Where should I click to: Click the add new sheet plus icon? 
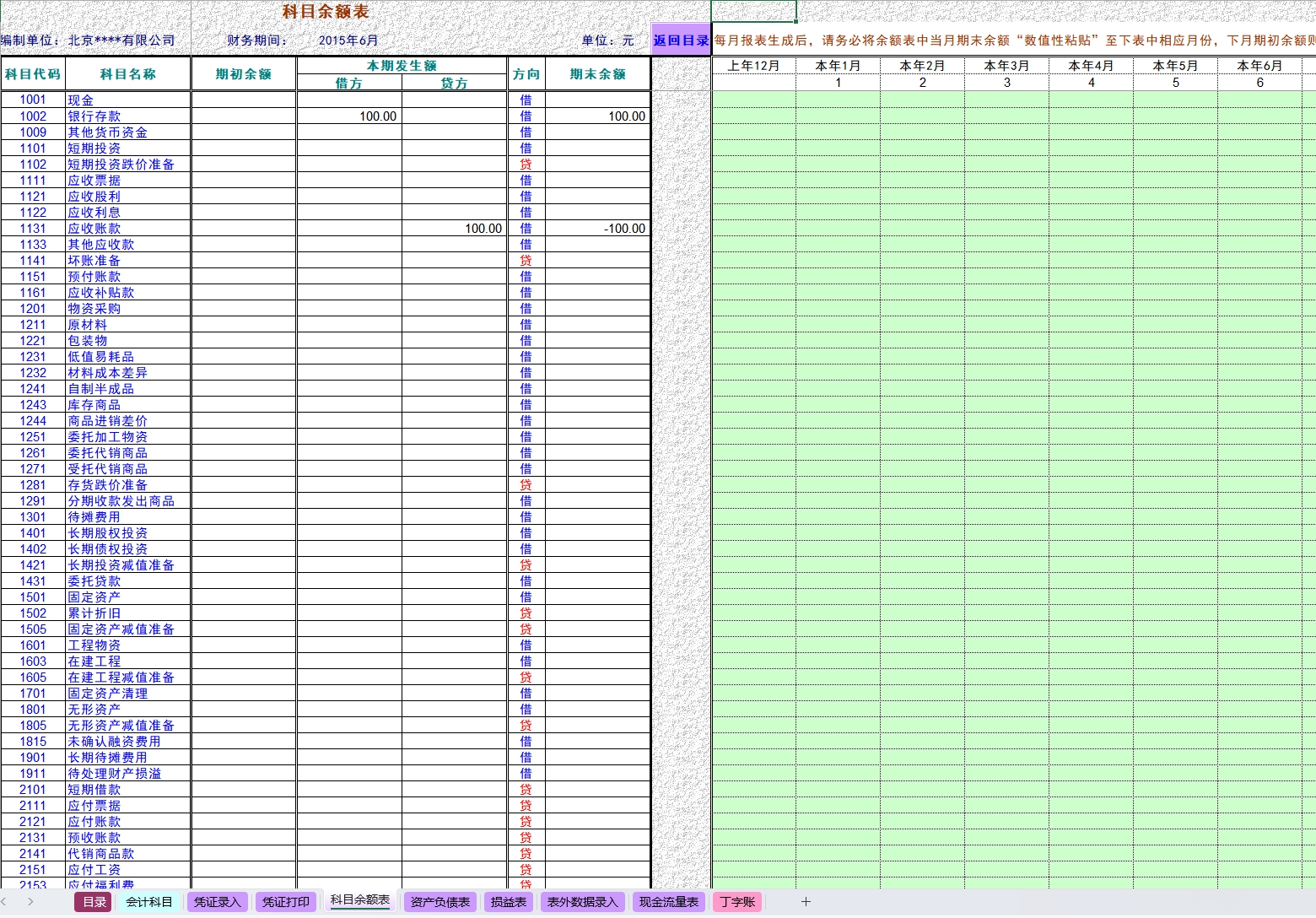coord(806,902)
